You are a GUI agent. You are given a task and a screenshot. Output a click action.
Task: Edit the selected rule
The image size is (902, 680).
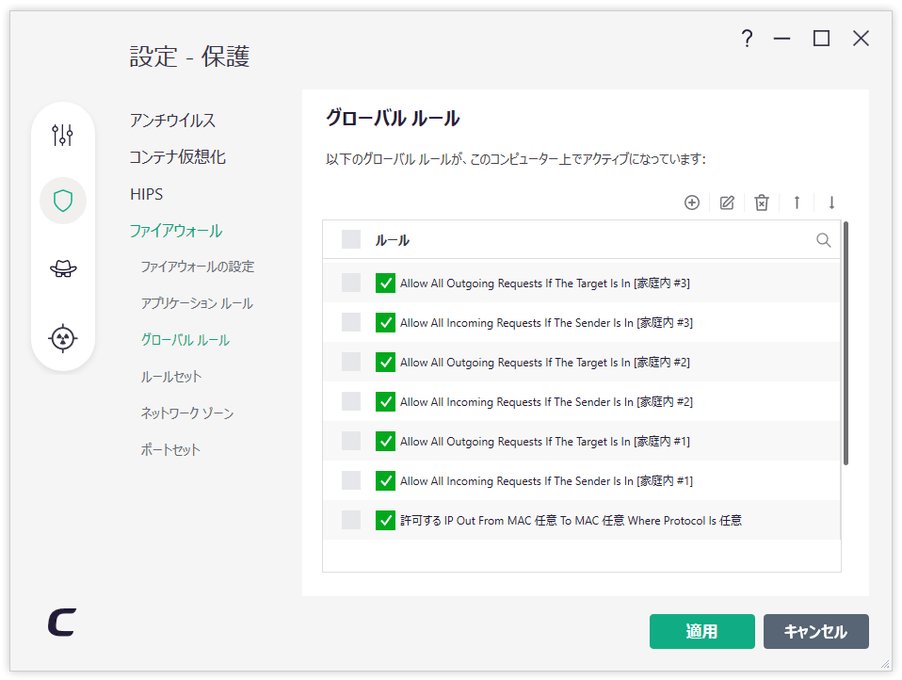(727, 203)
